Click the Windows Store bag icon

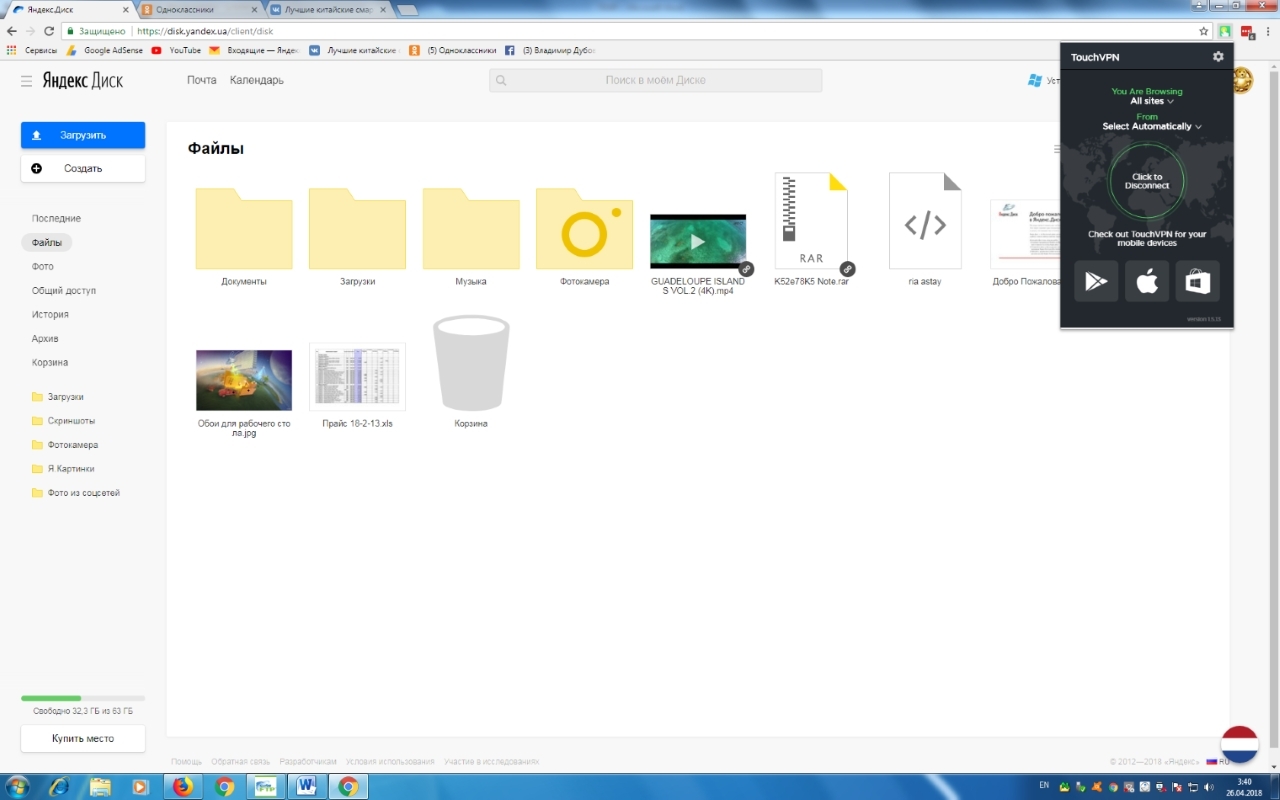[x=1197, y=281]
